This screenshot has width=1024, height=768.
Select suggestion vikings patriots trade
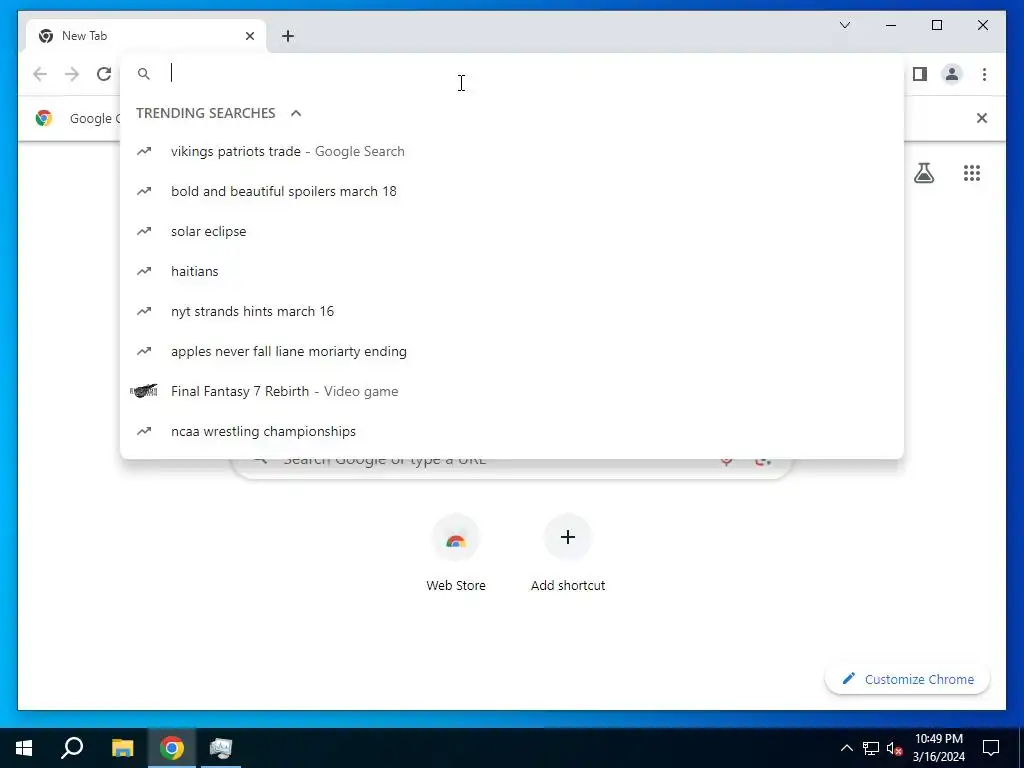pos(512,152)
